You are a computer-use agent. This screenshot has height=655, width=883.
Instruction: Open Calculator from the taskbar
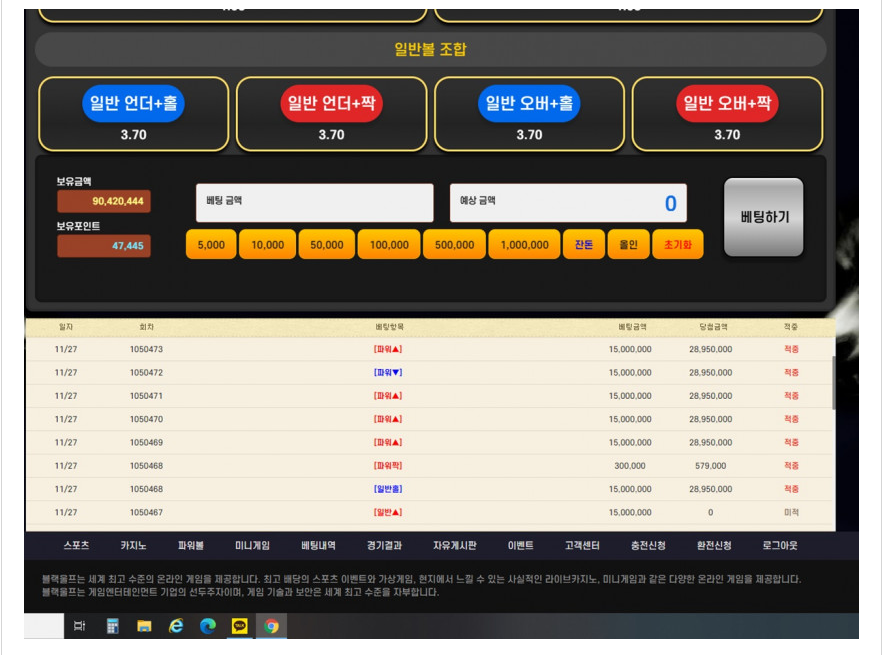coord(112,626)
